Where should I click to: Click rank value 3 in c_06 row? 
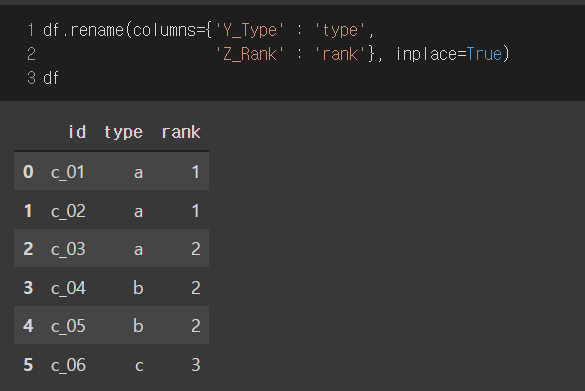tap(196, 365)
